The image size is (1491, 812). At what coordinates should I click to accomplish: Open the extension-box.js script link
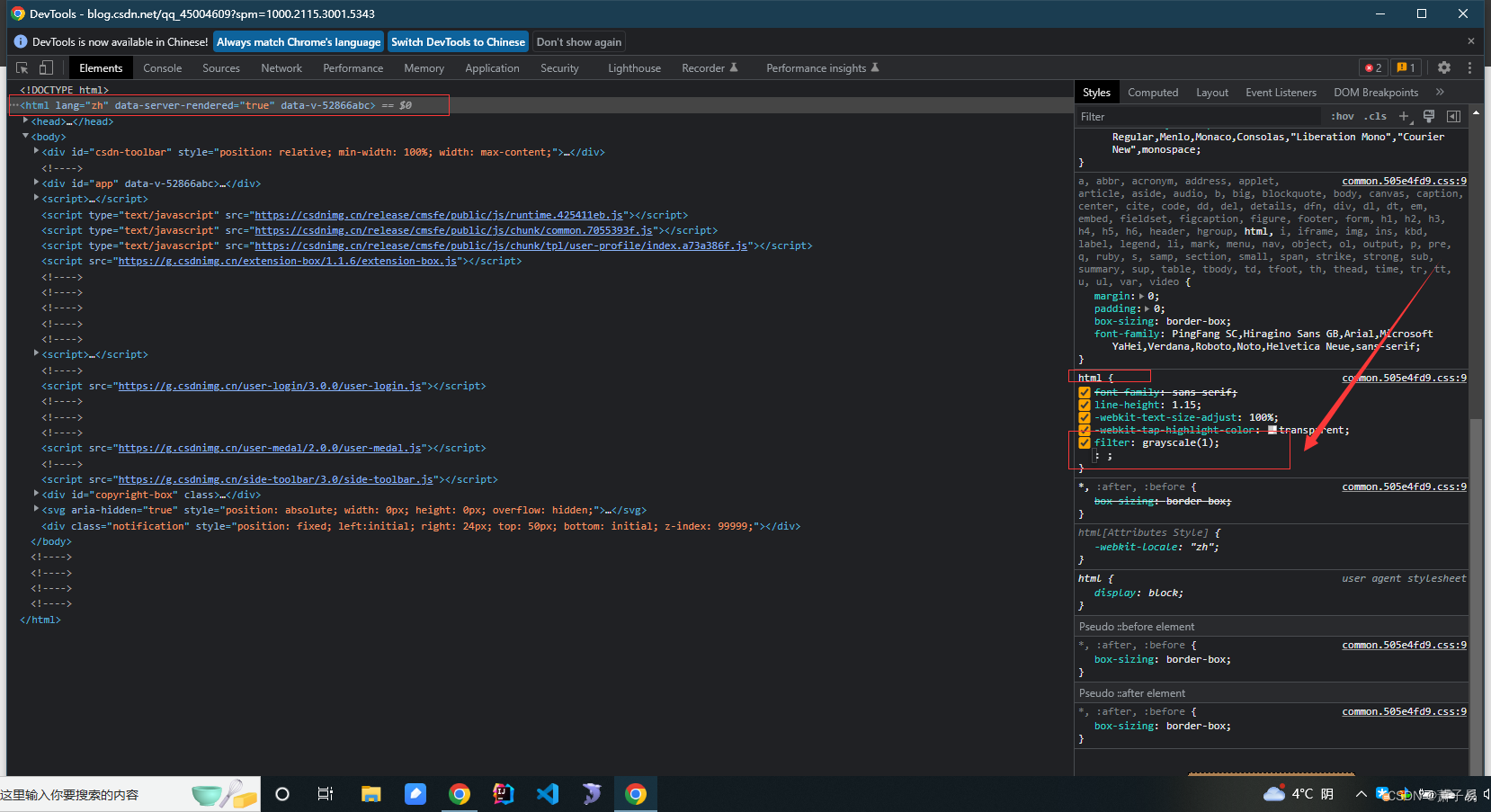[288, 261]
